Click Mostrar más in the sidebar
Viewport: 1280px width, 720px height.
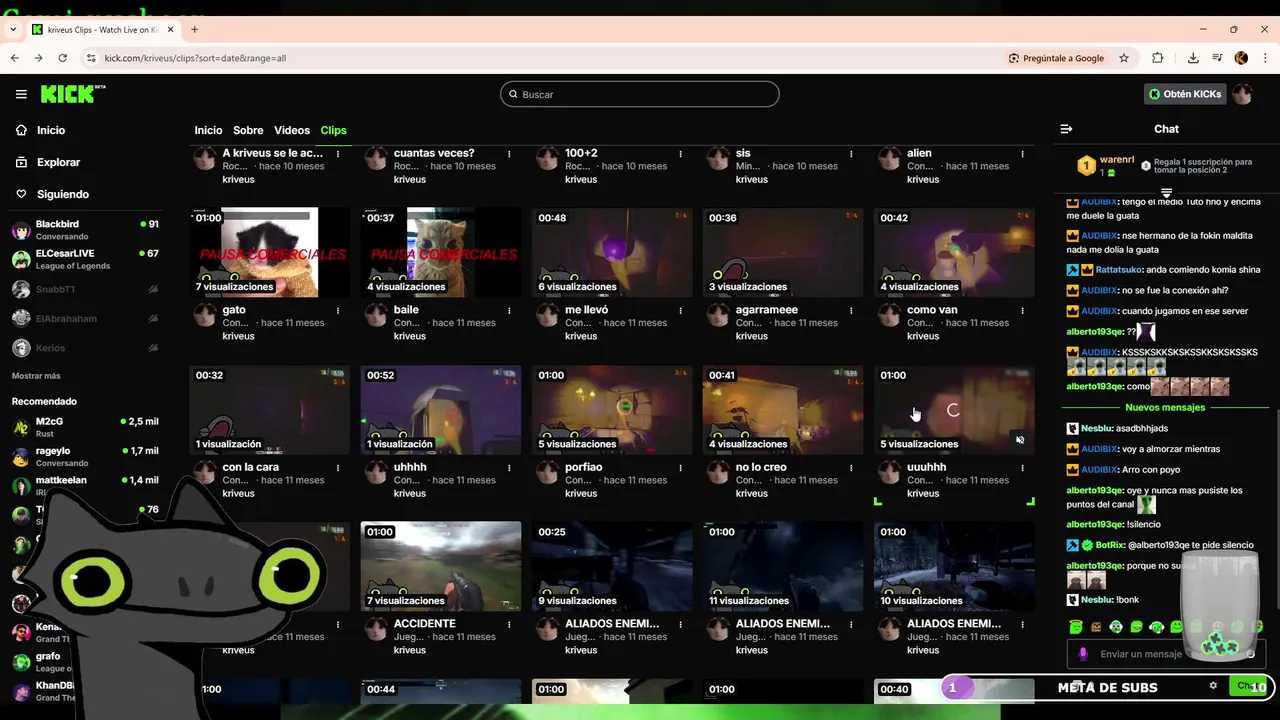click(x=36, y=376)
